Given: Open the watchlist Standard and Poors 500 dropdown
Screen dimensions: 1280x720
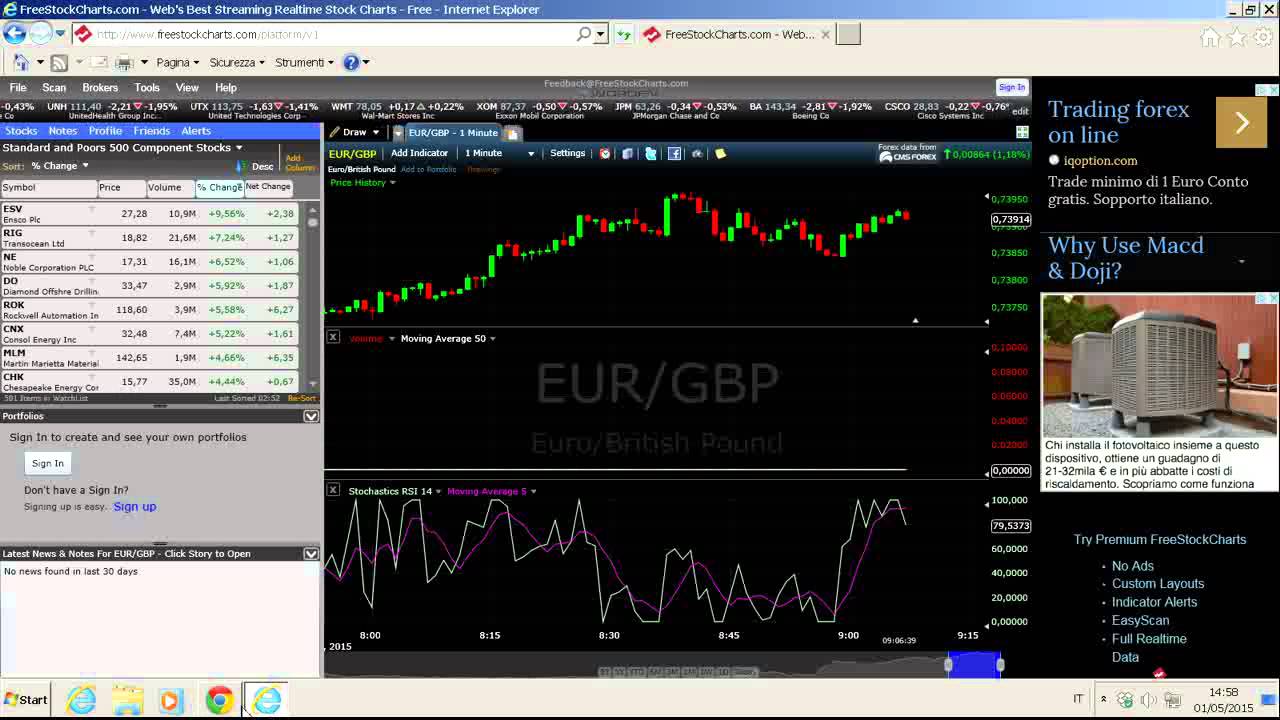Looking at the screenshot, I should [x=122, y=147].
